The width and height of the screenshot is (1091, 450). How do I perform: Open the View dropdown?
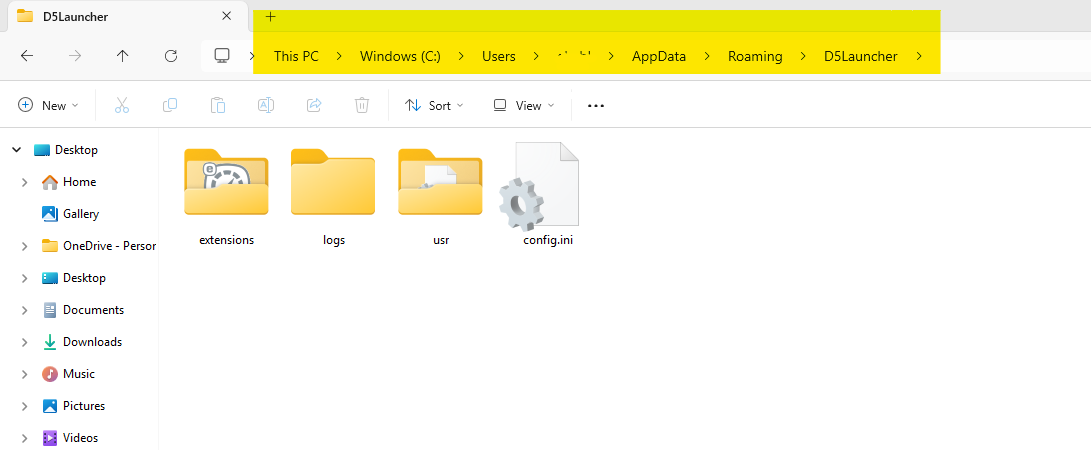524,105
